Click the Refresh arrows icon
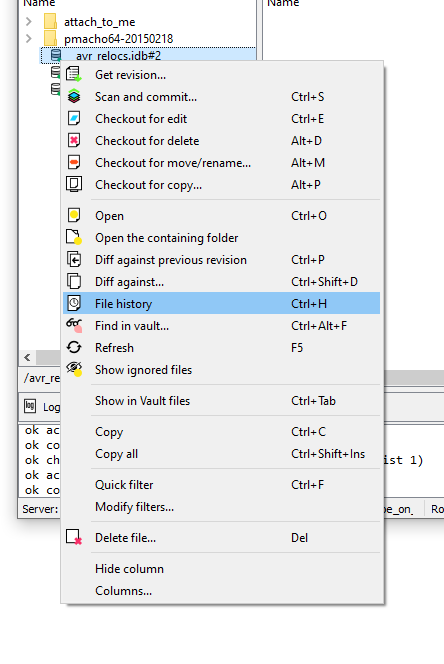 click(x=74, y=348)
